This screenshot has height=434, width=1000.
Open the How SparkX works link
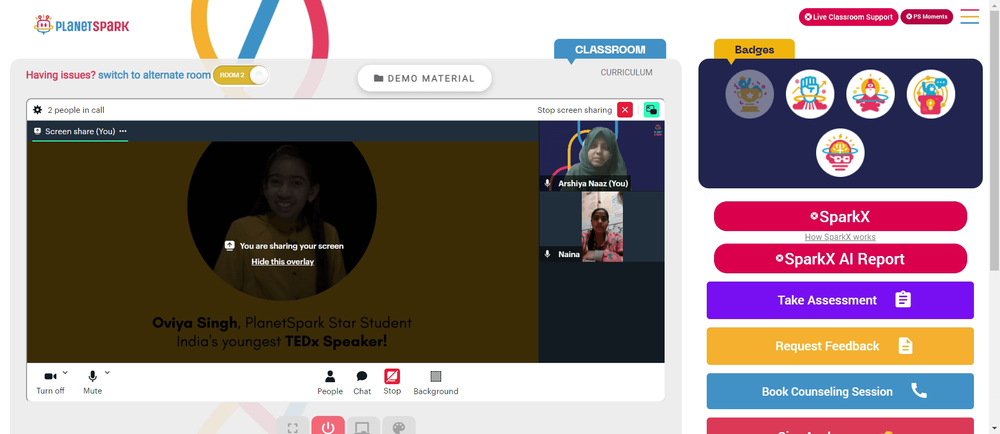tap(840, 237)
